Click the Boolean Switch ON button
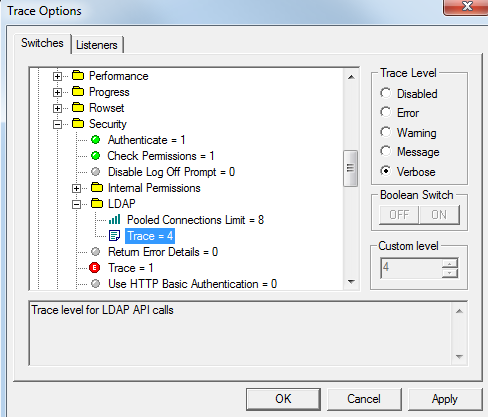 pyautogui.click(x=439, y=215)
